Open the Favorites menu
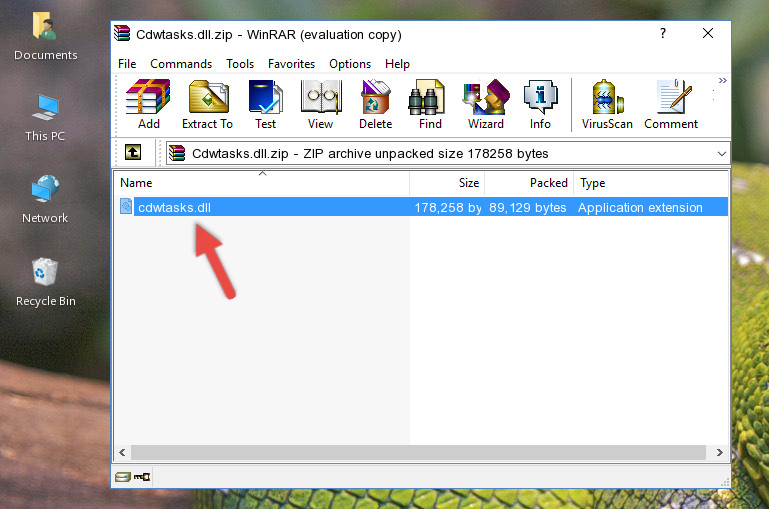Viewport: 769px width, 509px height. [291, 64]
